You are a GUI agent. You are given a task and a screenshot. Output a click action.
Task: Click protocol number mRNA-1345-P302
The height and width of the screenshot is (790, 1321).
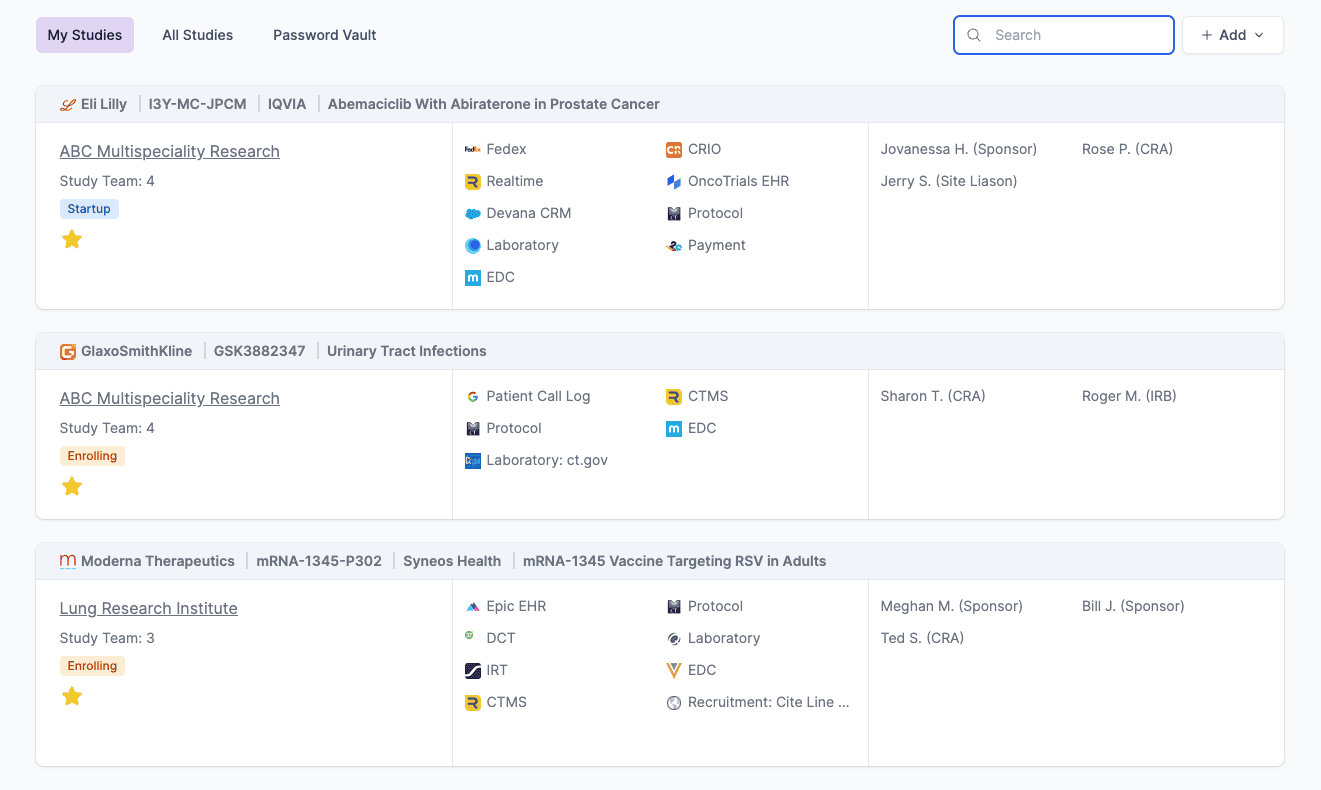pos(319,561)
